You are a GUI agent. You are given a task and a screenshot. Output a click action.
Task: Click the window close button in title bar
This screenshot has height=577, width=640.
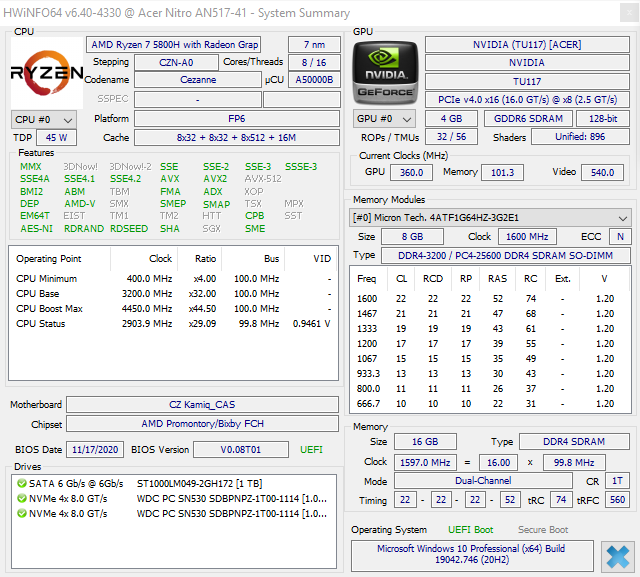tap(629, 13)
